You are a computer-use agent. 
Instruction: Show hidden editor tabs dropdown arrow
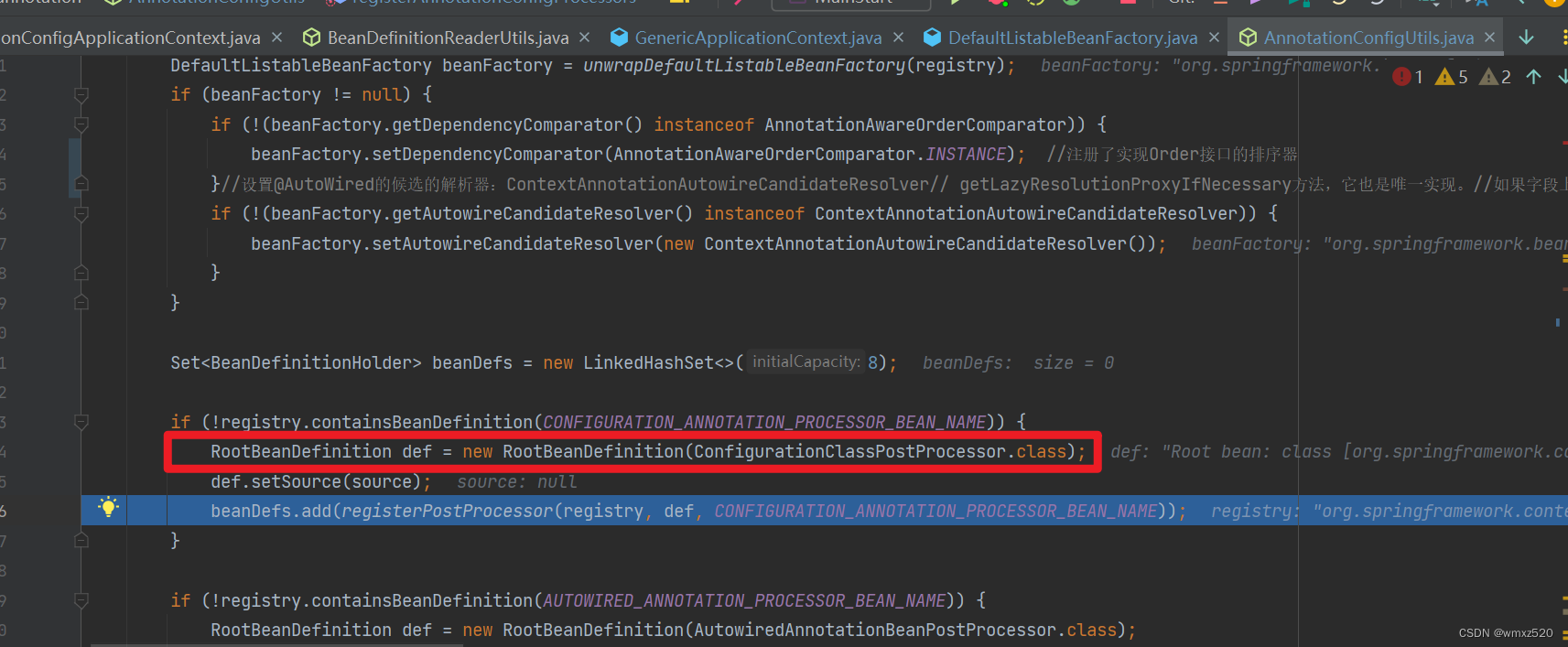click(1526, 38)
